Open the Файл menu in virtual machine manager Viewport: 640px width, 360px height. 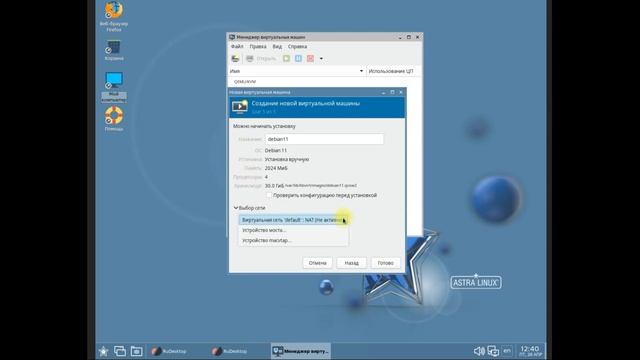click(x=237, y=47)
